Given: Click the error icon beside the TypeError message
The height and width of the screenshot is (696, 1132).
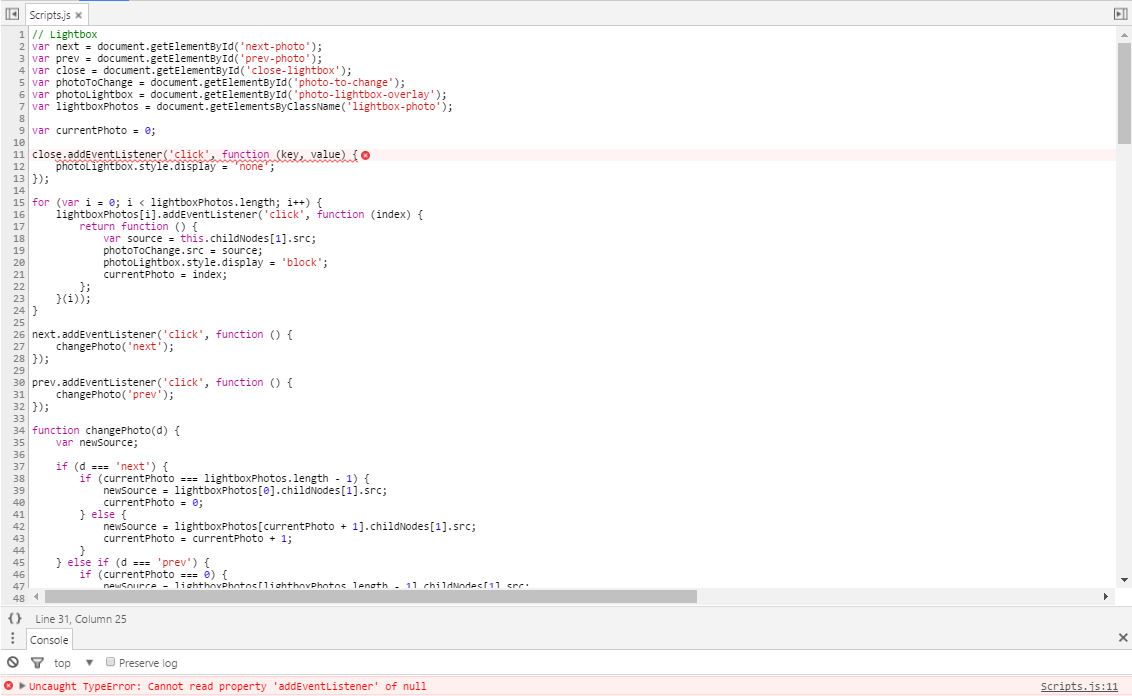Looking at the screenshot, I should tap(10, 686).
